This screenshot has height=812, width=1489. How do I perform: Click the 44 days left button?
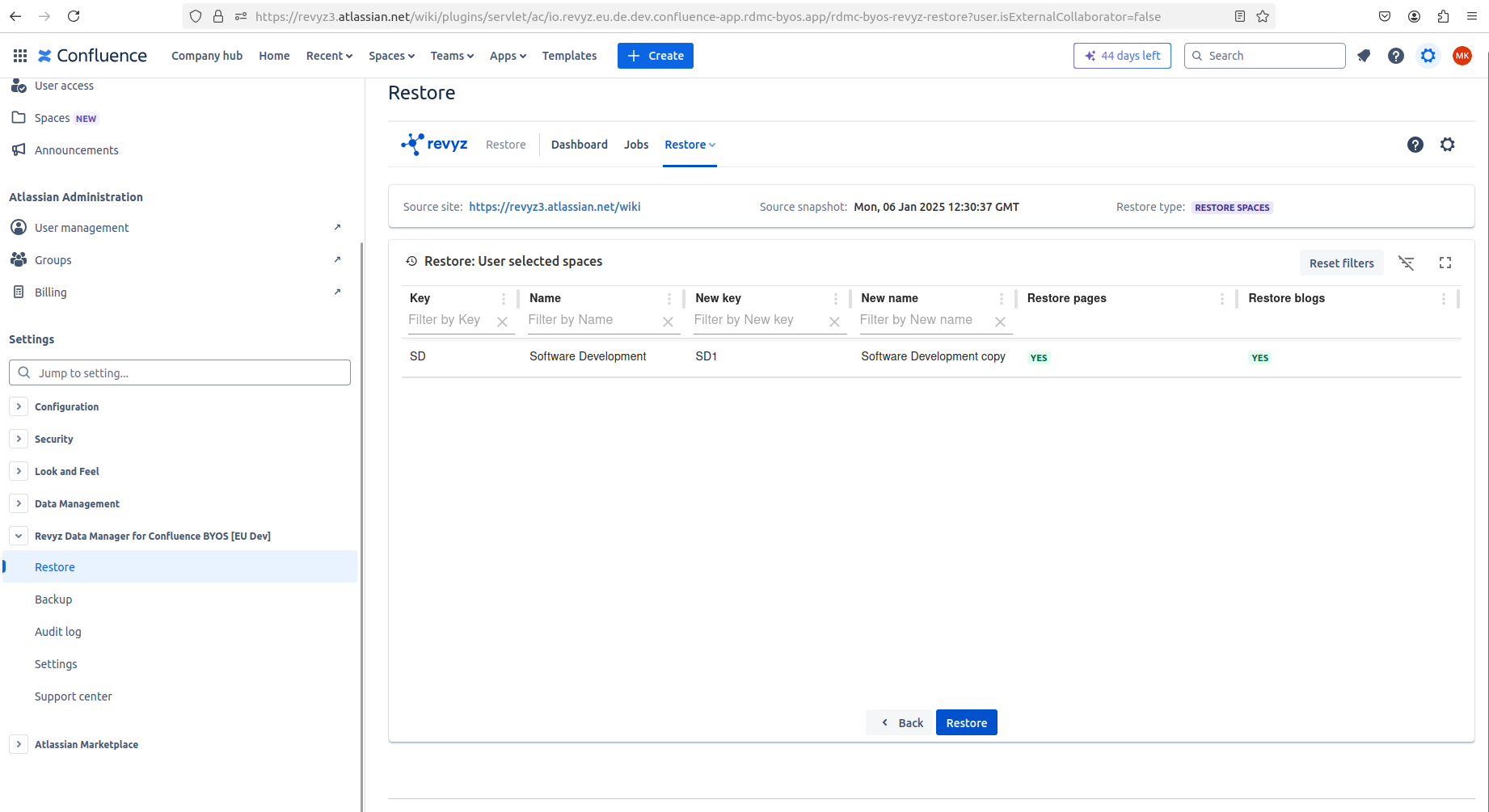[1122, 56]
